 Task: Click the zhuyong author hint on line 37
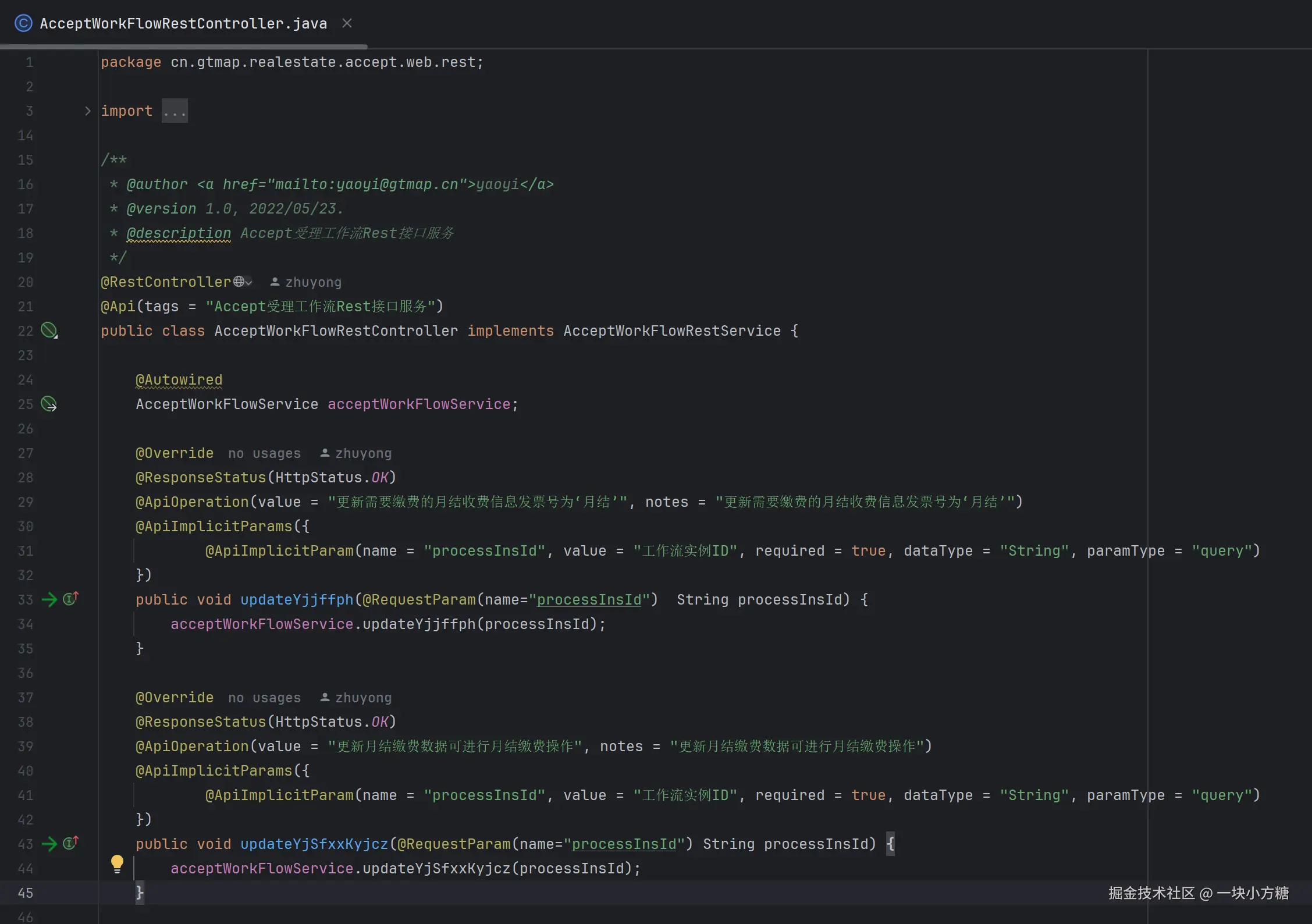(362, 698)
